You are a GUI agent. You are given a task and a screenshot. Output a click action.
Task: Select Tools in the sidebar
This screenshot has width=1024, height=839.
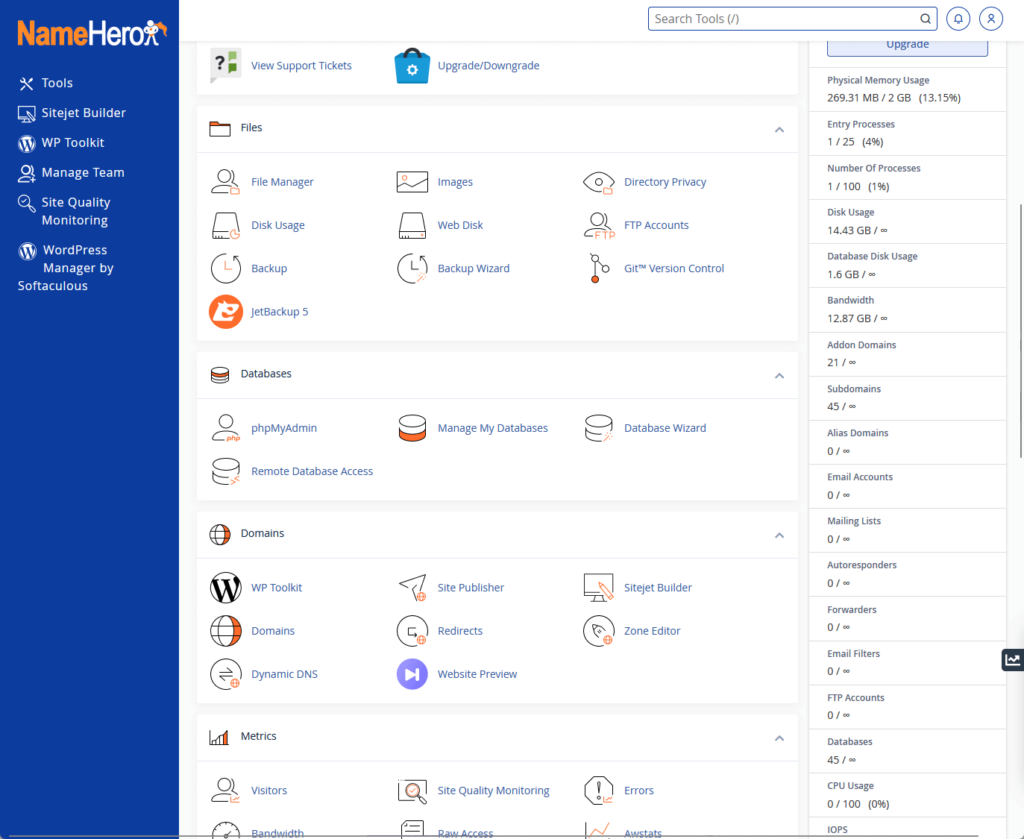tap(57, 83)
